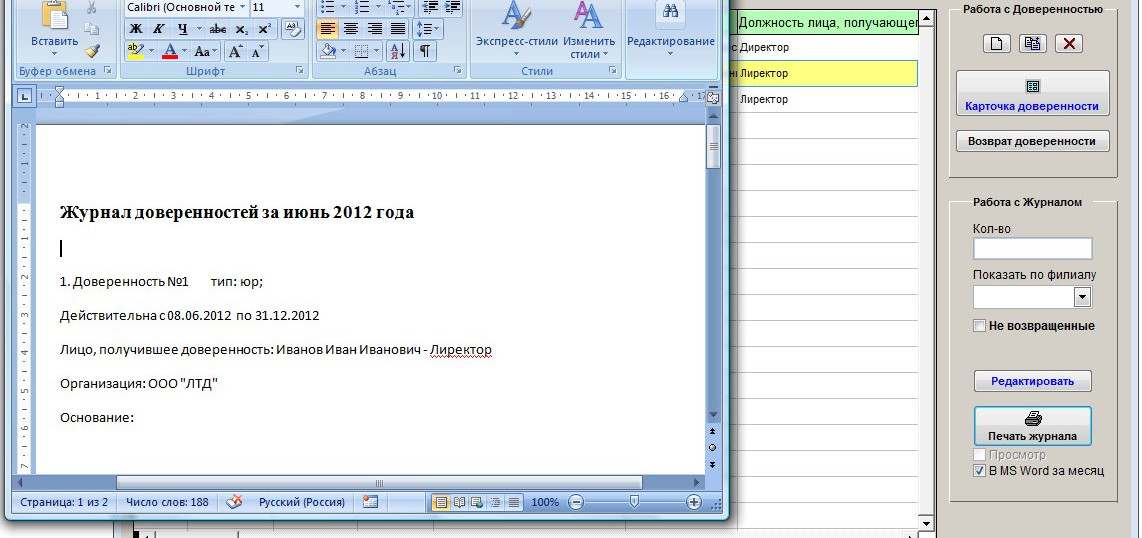The height and width of the screenshot is (538, 1142).
Task: Apply superscript x² formatting
Action: coord(264,29)
